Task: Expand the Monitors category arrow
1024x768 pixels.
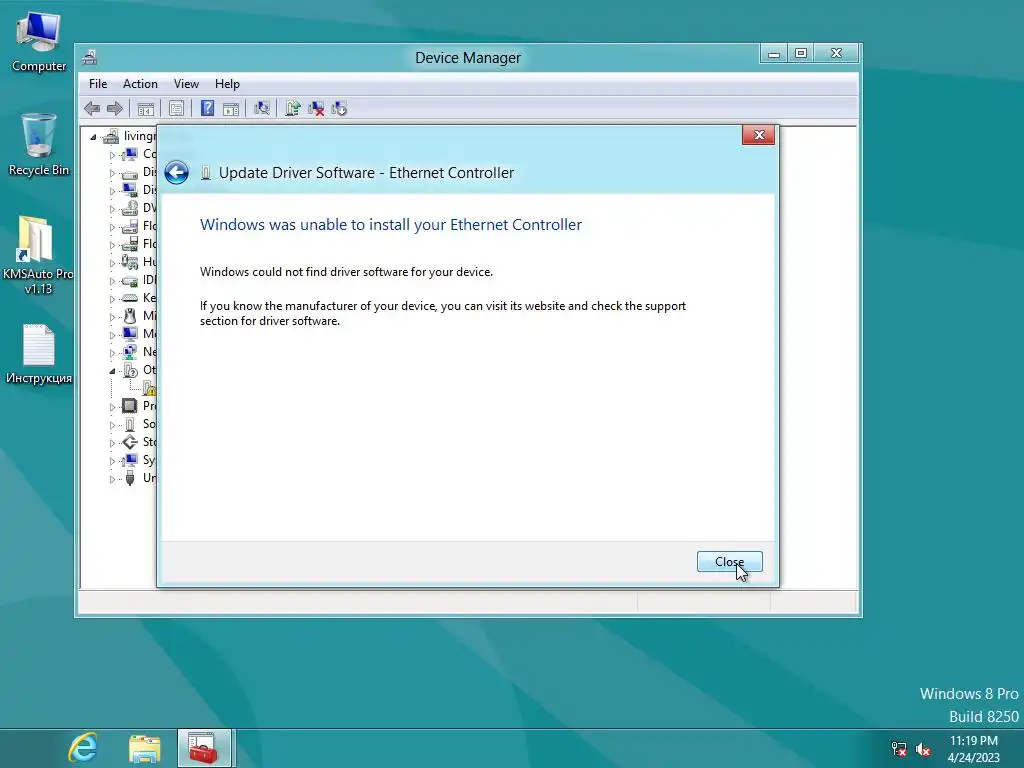Action: 112,335
